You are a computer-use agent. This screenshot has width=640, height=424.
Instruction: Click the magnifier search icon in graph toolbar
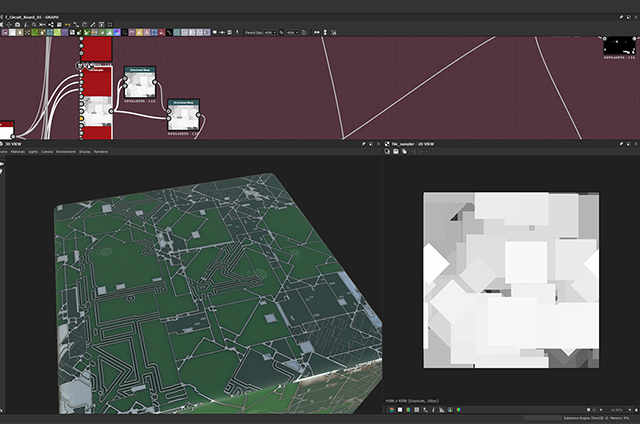34,24
